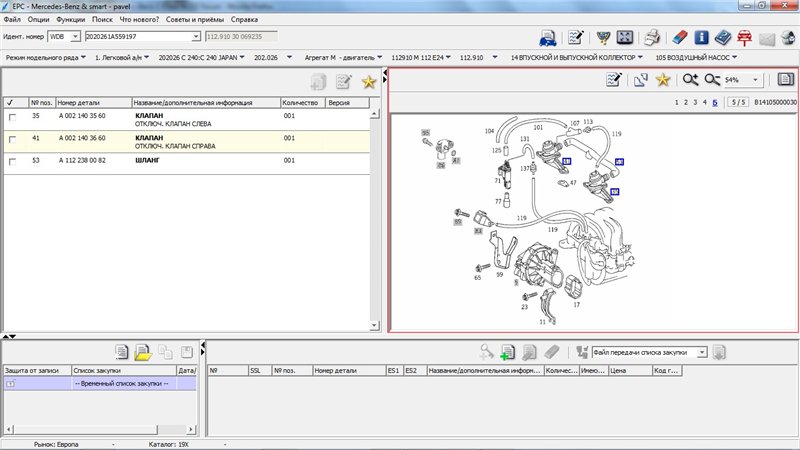Open notes icon in top toolbar
800x450 pixels.
pyautogui.click(x=576, y=37)
